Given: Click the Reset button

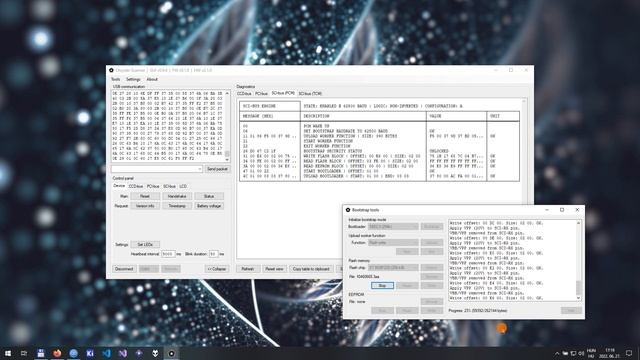Looking at the screenshot, I should tap(145, 196).
